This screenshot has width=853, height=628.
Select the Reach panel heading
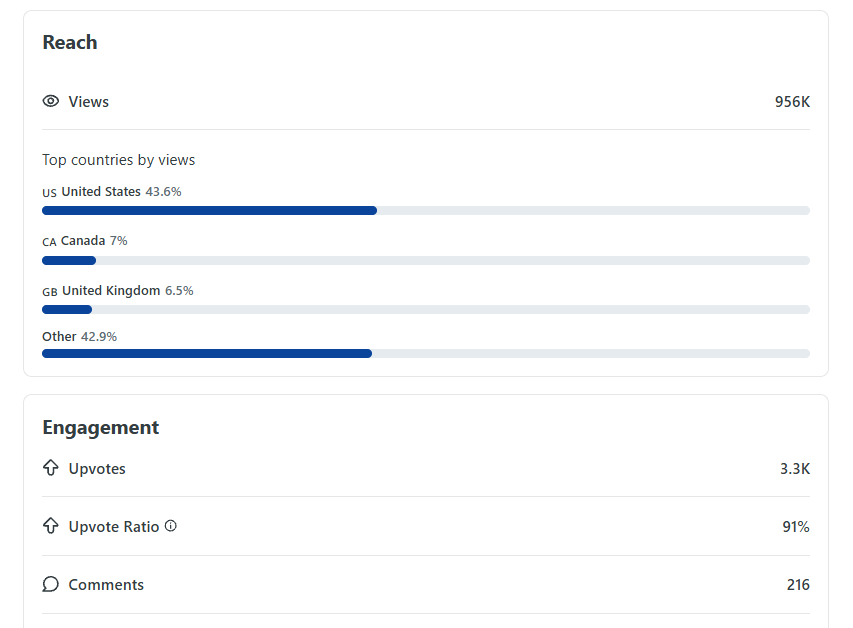click(69, 42)
